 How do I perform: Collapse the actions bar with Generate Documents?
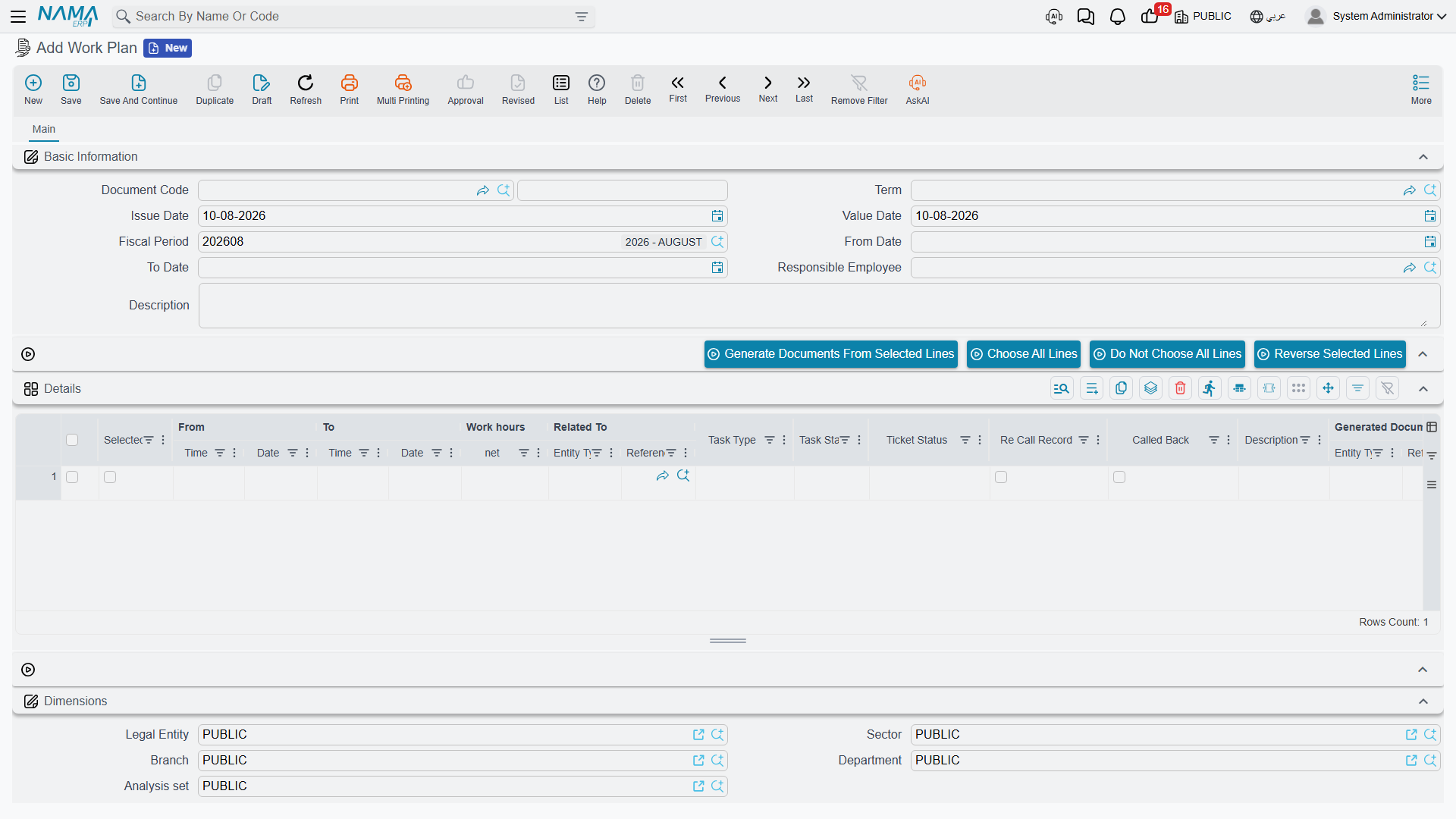(1423, 354)
